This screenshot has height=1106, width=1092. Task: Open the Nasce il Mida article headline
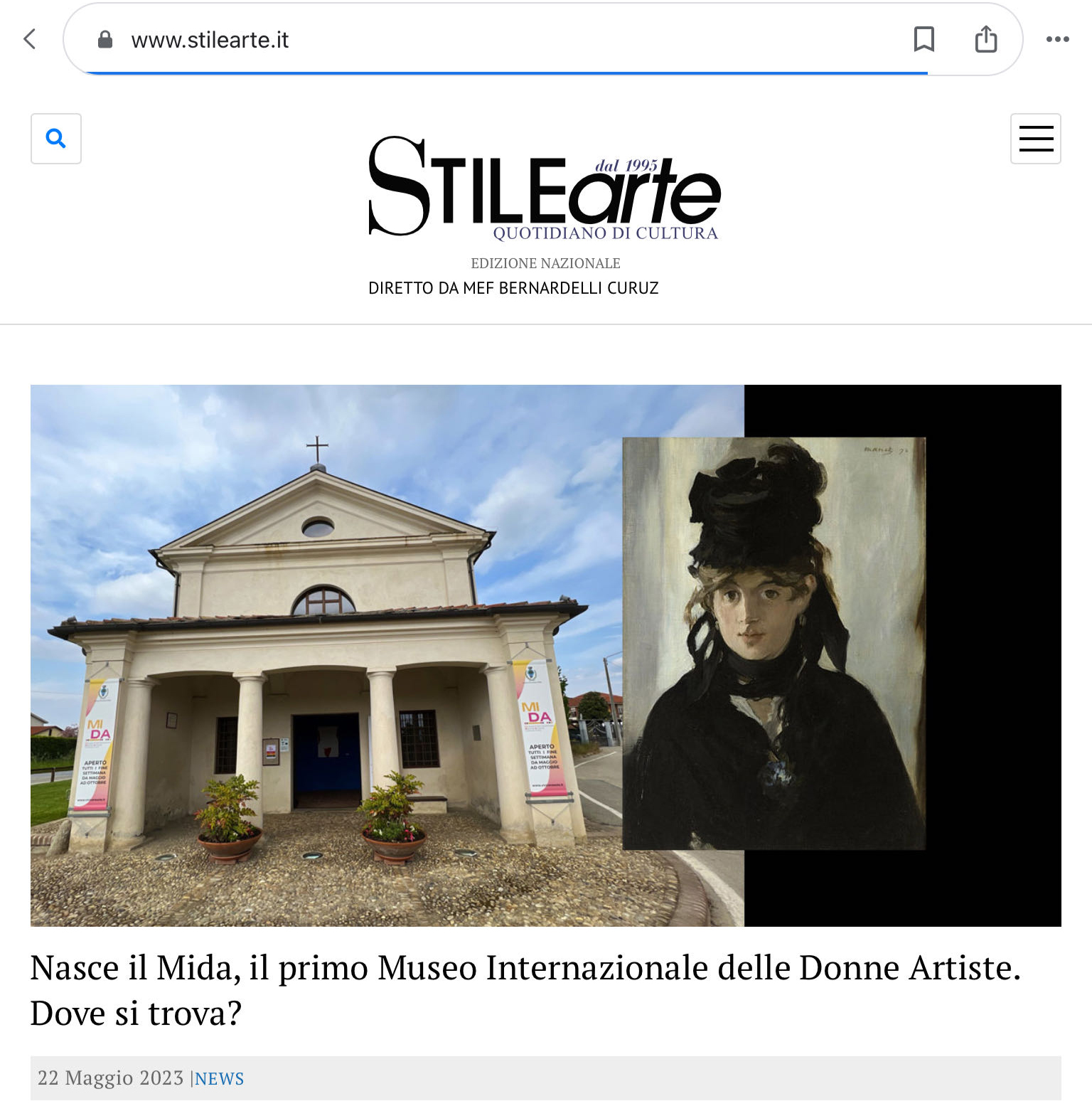[525, 990]
